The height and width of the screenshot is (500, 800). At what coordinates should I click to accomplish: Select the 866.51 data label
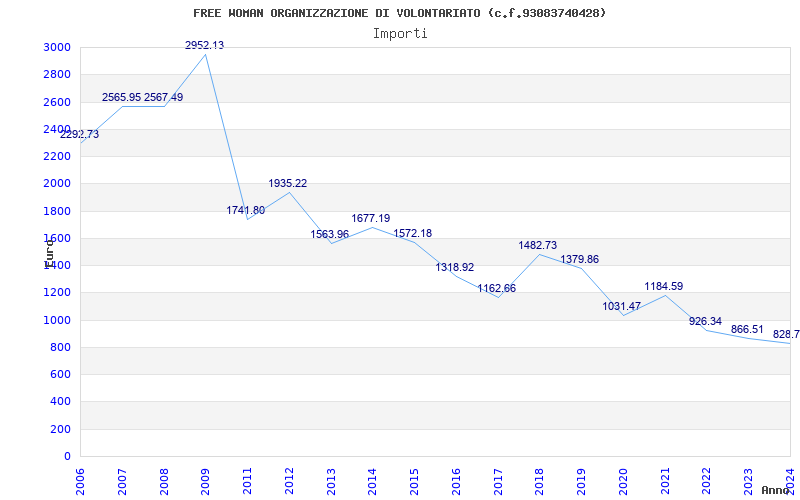(747, 330)
